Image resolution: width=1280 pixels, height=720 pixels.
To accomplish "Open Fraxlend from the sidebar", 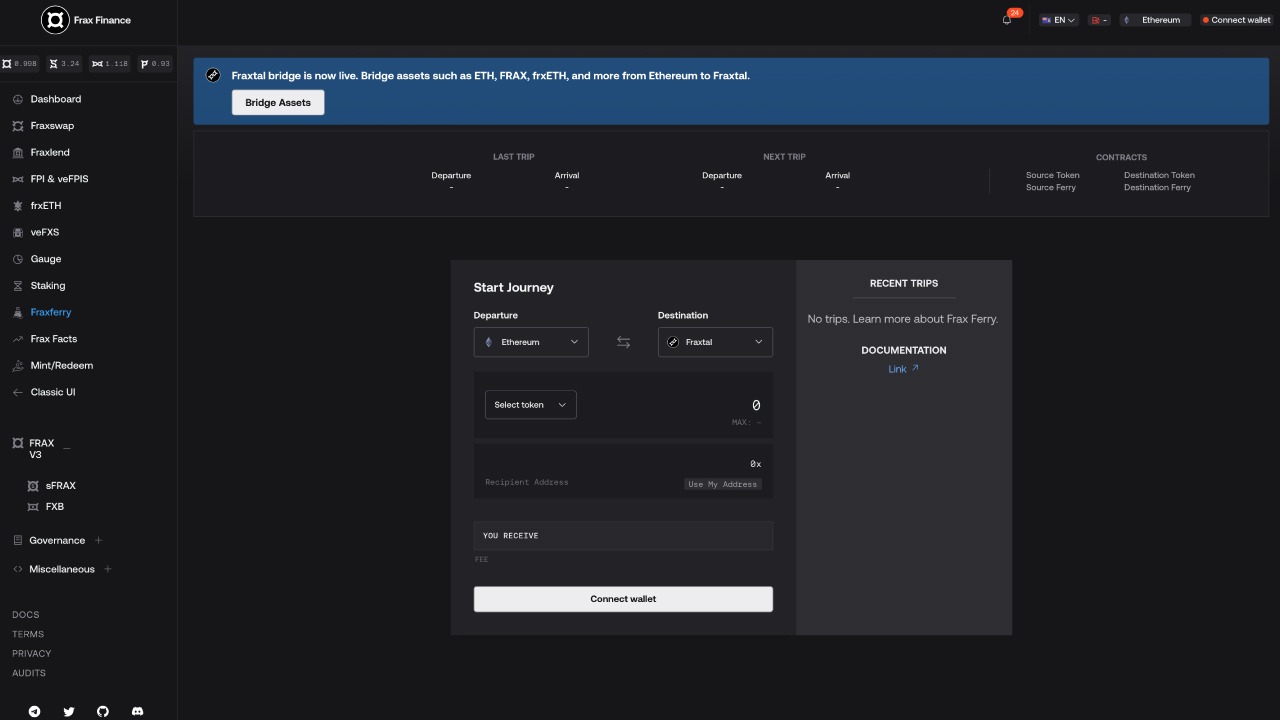I will 50,153.
